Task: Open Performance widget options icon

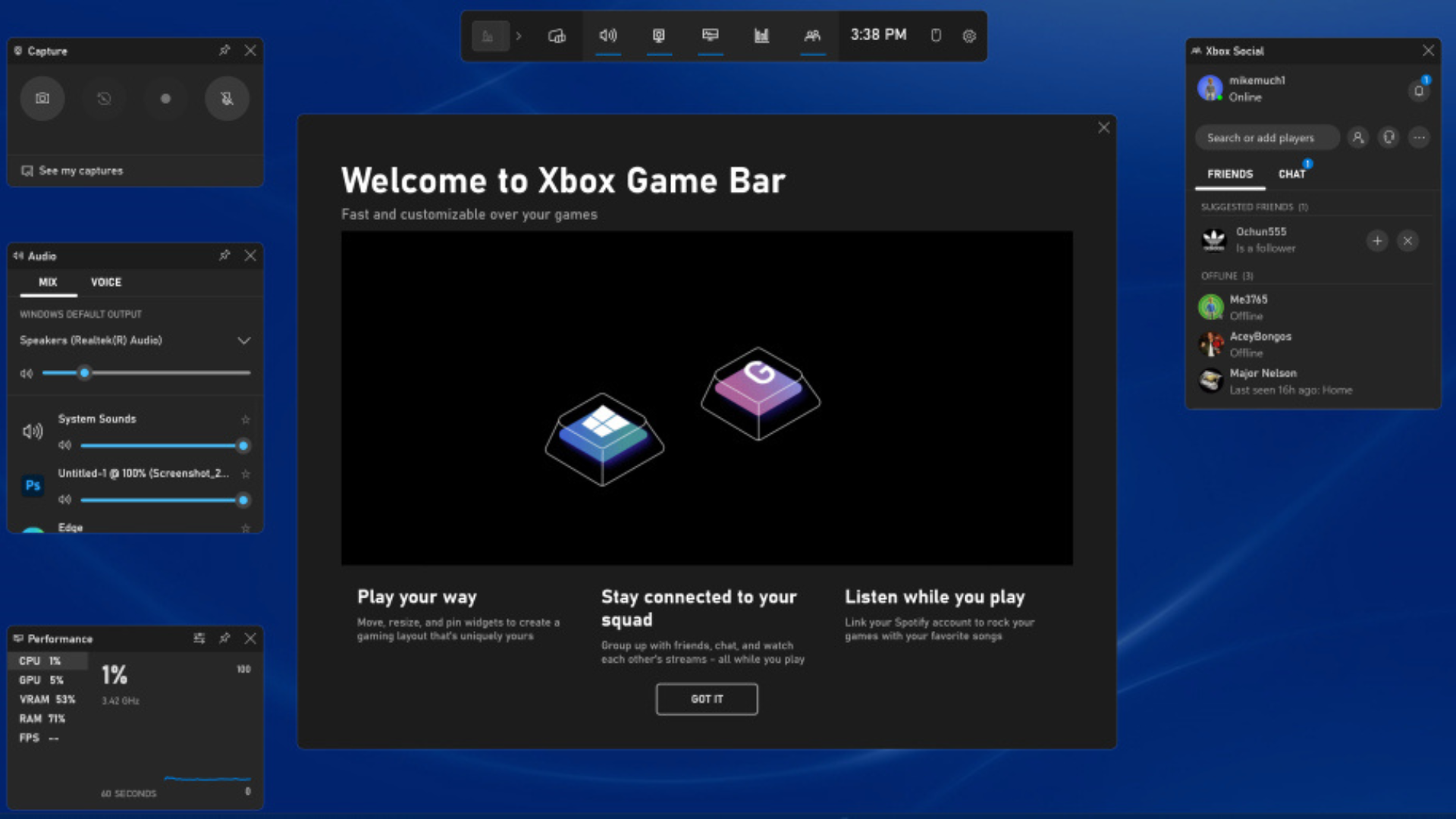Action: [199, 639]
